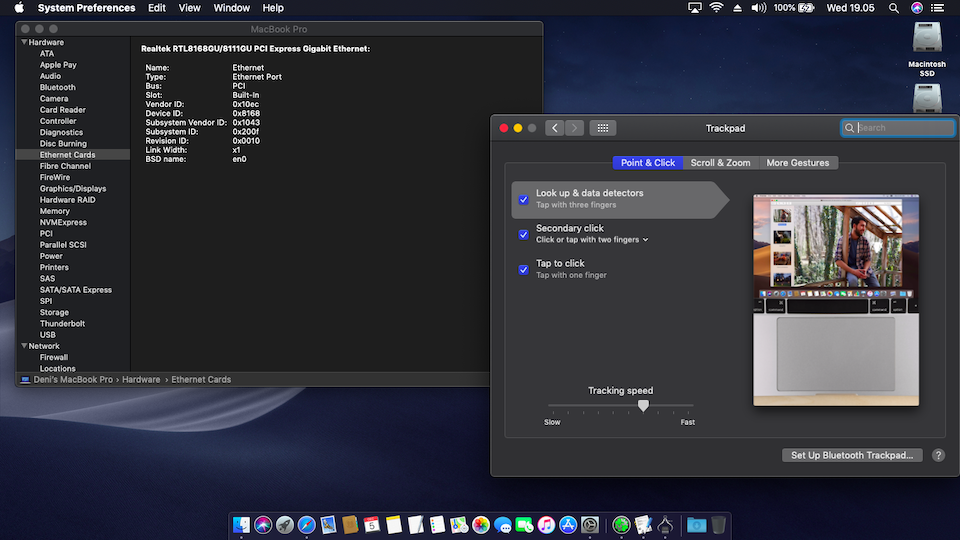The width and height of the screenshot is (960, 540).
Task: Launch the App Store from the Dock
Action: [569, 525]
